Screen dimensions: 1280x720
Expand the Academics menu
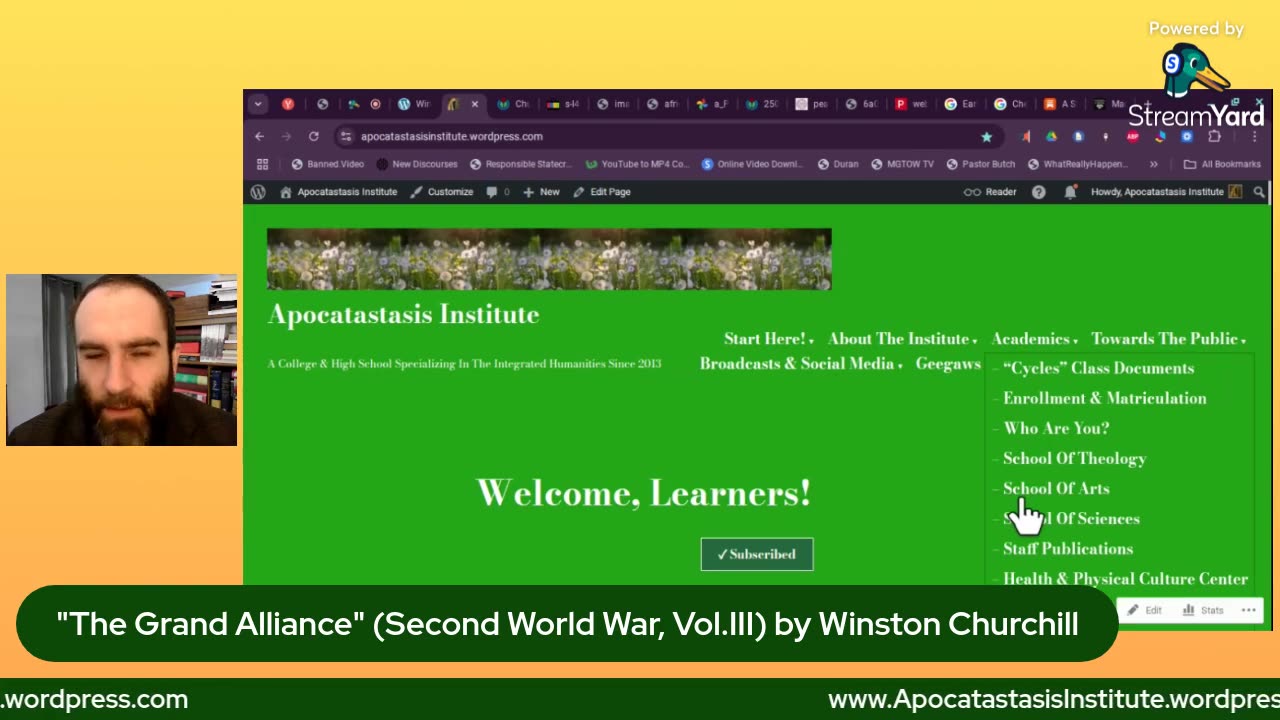(x=1035, y=339)
